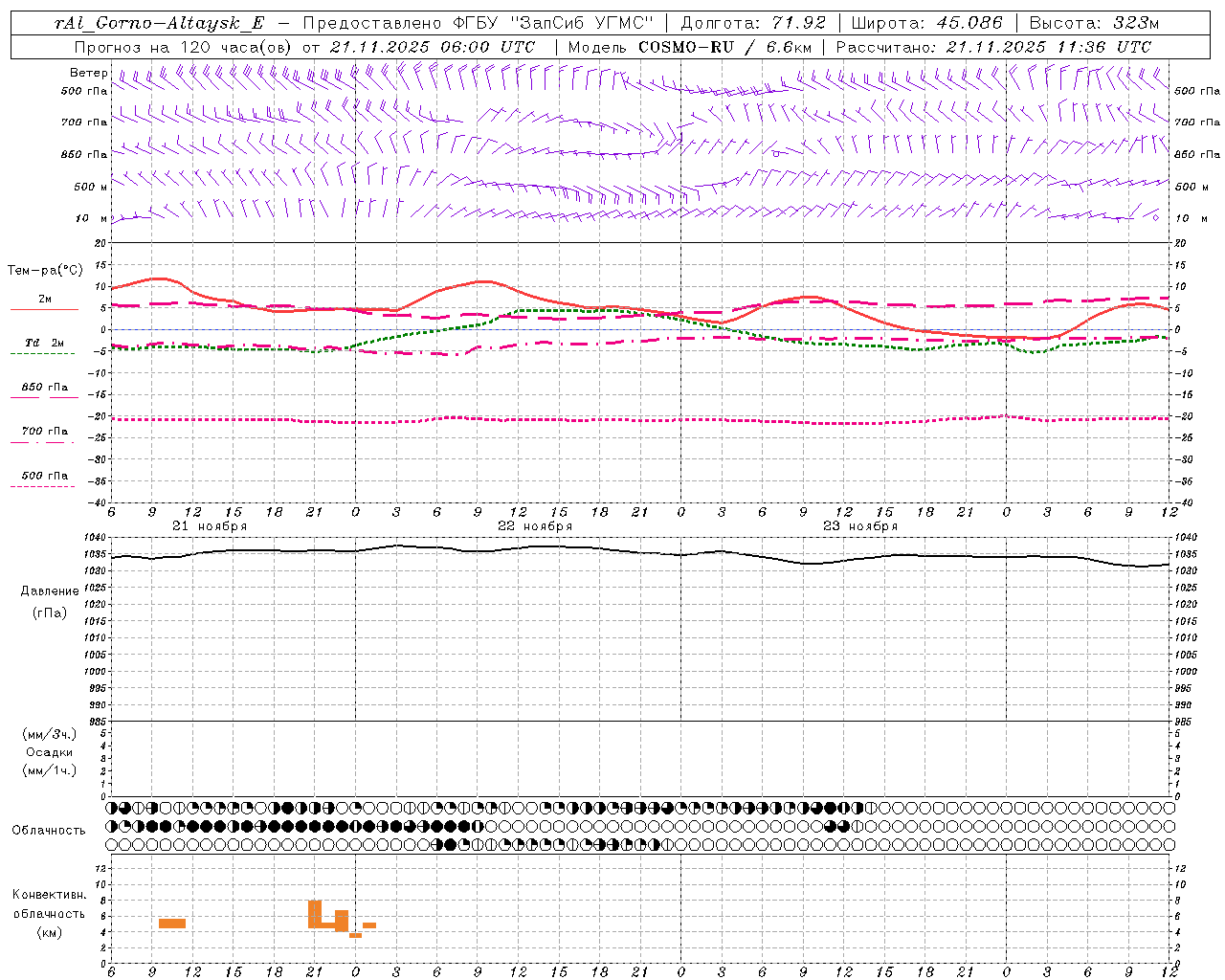Click the 500 гПа temperature legend entry
This screenshot has height=980, width=1225.
44,479
